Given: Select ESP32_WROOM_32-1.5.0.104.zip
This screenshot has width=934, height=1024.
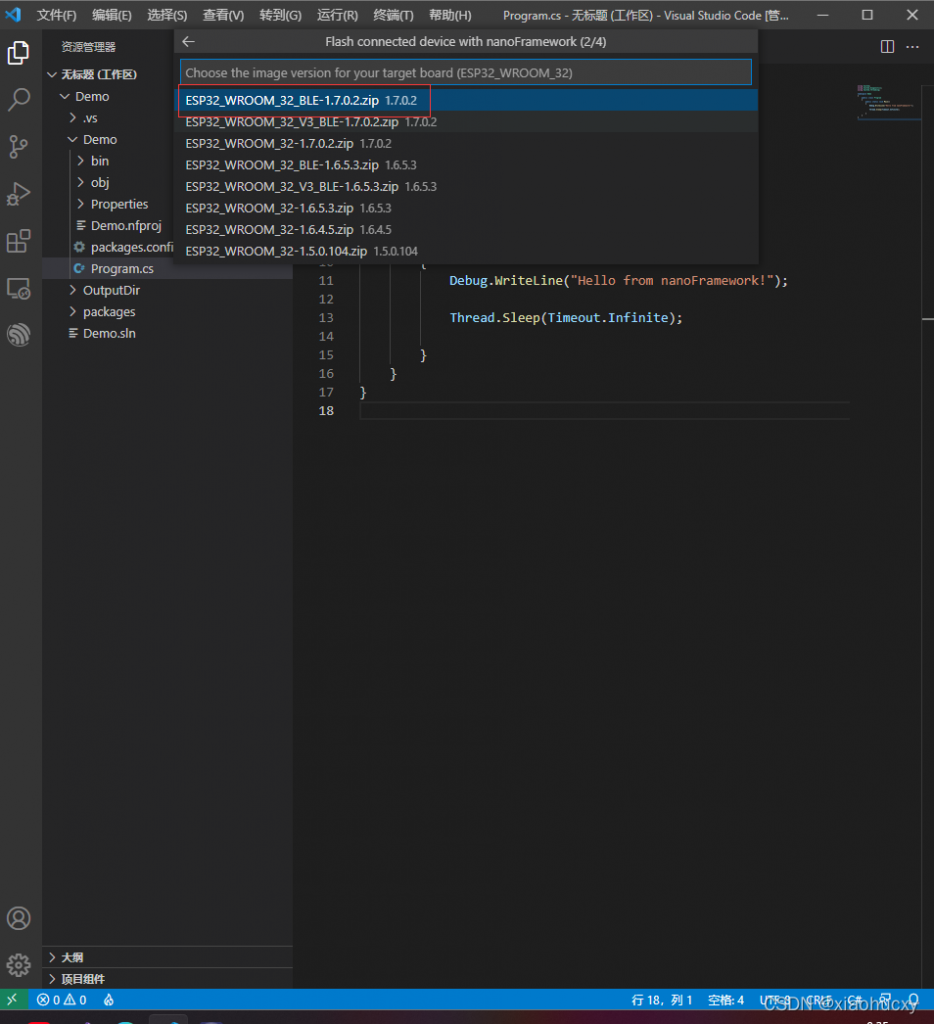Looking at the screenshot, I should pyautogui.click(x=468, y=251).
